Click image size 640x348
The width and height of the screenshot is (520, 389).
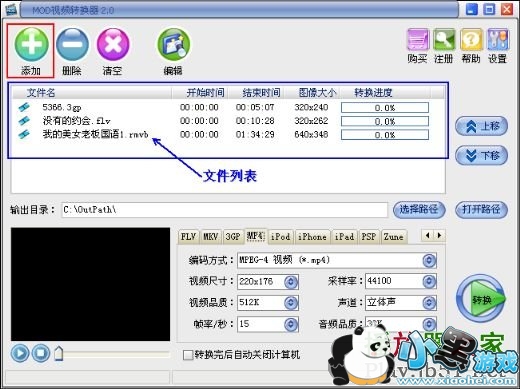311,135
